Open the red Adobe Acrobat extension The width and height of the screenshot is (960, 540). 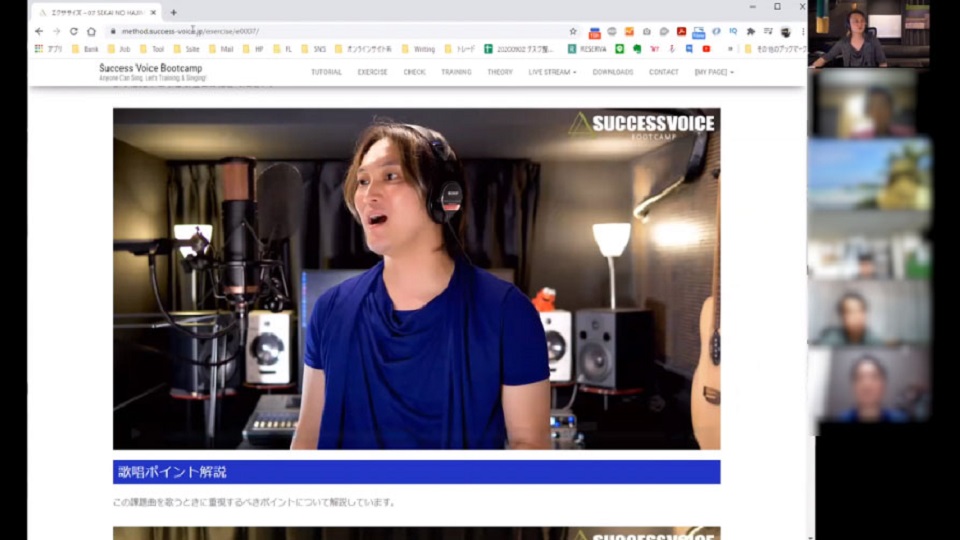point(681,31)
